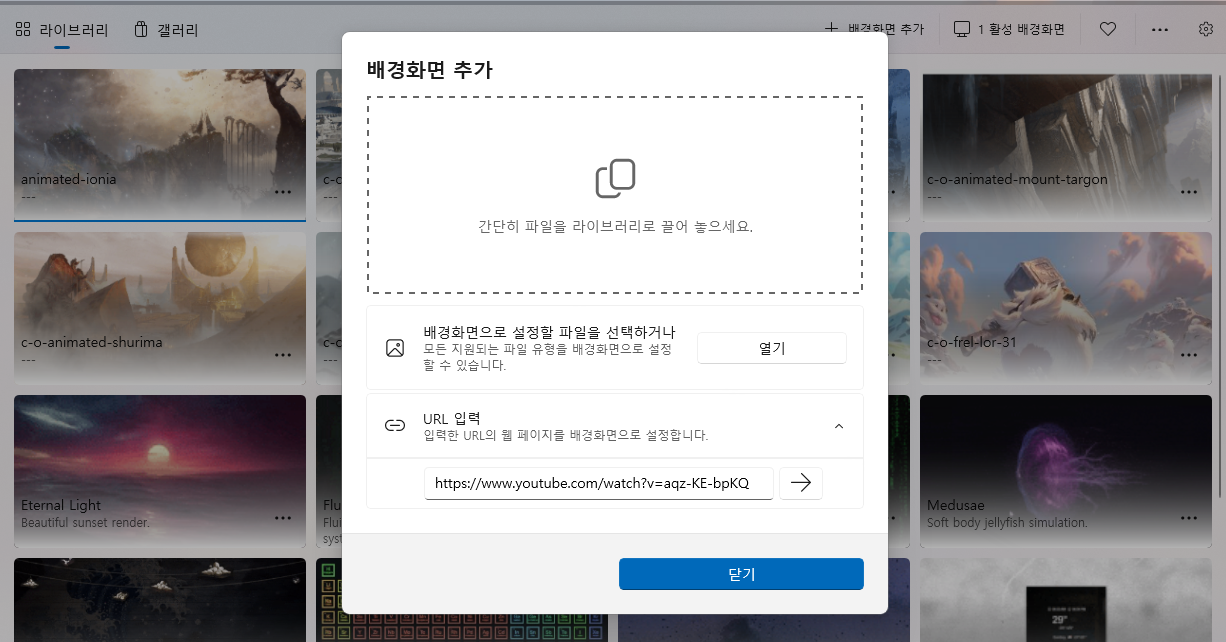Click the image file picker icon beside 열기
Image resolution: width=1226 pixels, height=642 pixels.
[x=395, y=348]
